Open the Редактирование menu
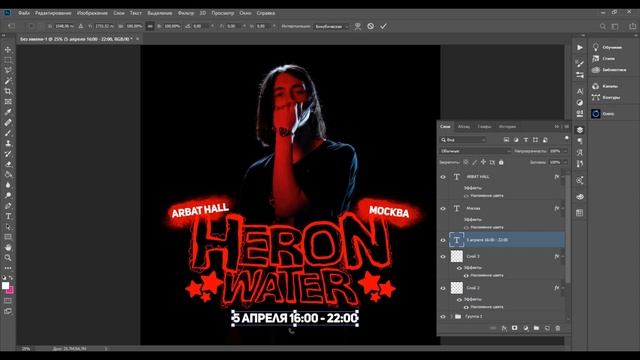This screenshot has height=360, width=640. click(x=53, y=13)
